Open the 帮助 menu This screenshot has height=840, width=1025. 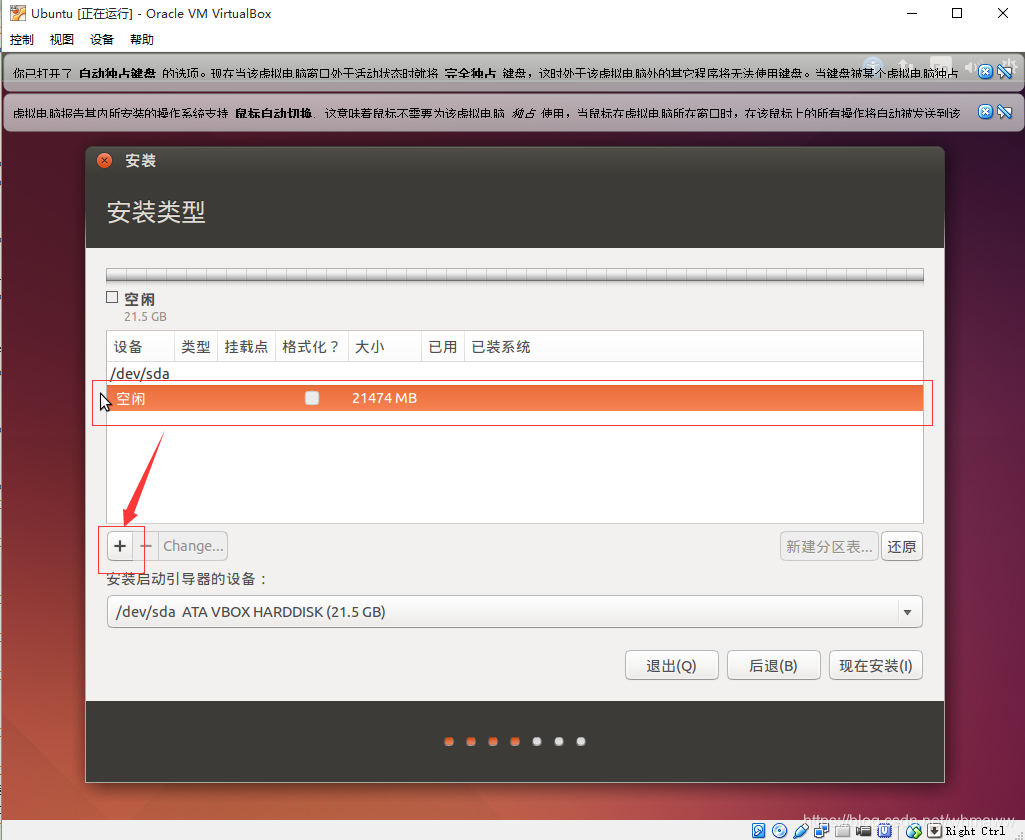tap(141, 39)
